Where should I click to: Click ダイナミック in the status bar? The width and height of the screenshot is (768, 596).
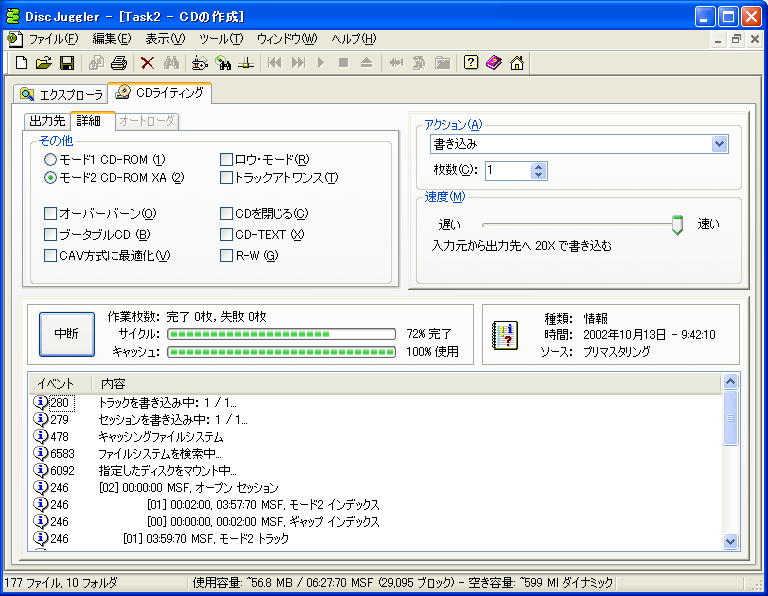click(x=587, y=583)
